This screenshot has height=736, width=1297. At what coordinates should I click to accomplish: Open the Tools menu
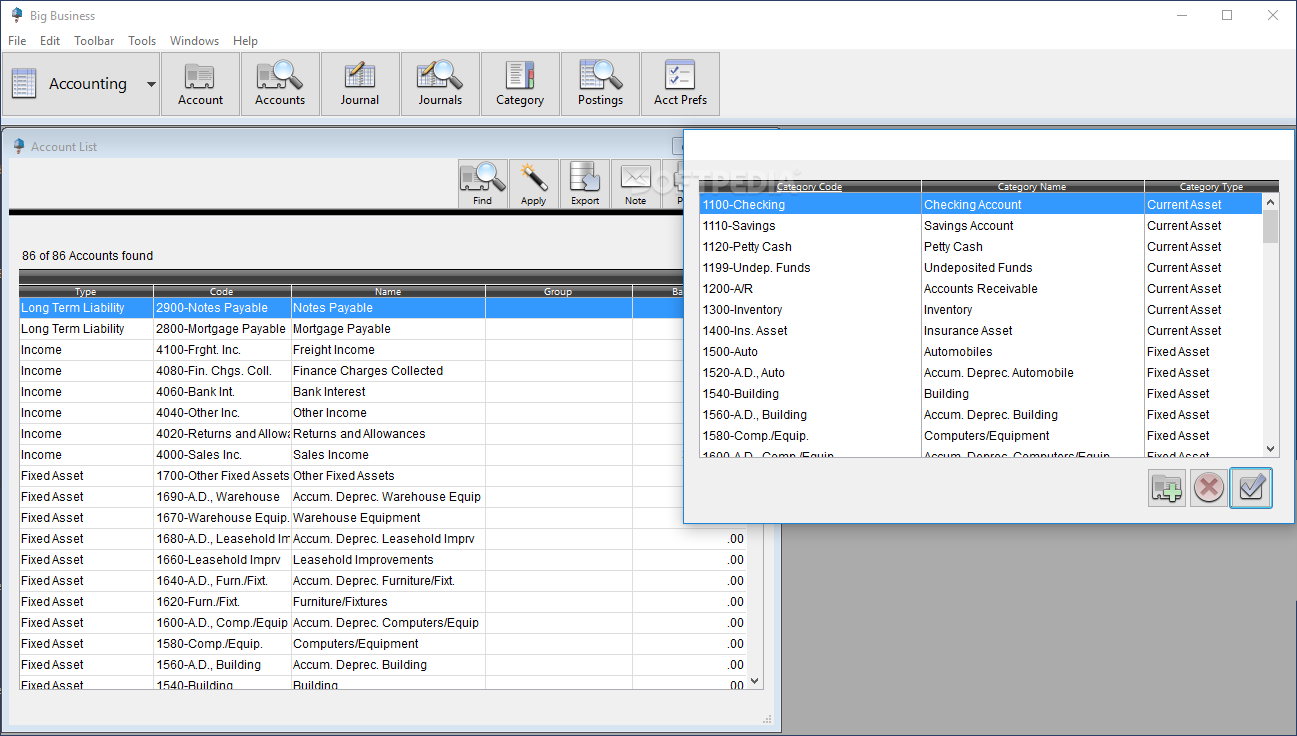(x=142, y=41)
